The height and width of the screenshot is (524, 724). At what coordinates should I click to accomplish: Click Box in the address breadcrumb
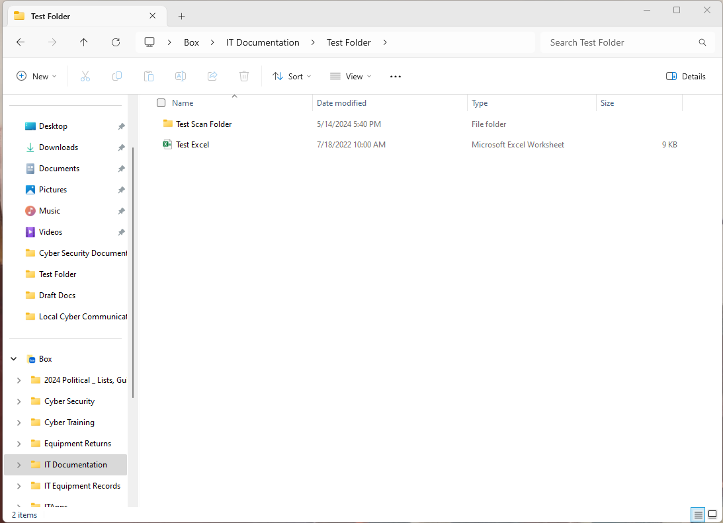[191, 42]
